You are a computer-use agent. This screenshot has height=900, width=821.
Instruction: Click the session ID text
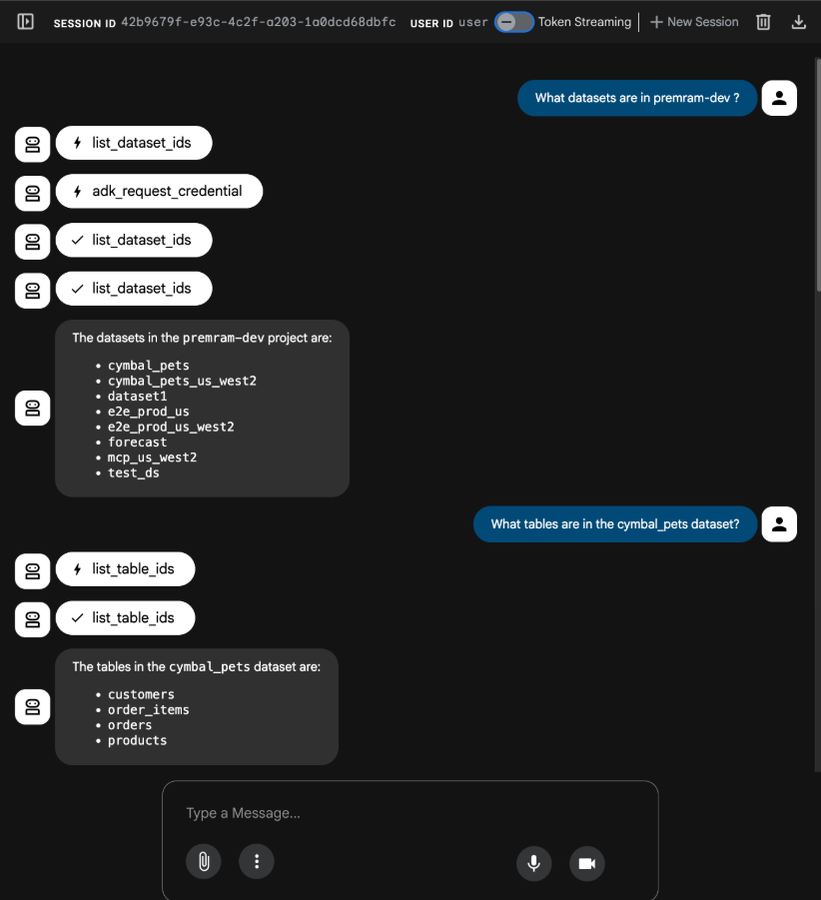(x=258, y=22)
